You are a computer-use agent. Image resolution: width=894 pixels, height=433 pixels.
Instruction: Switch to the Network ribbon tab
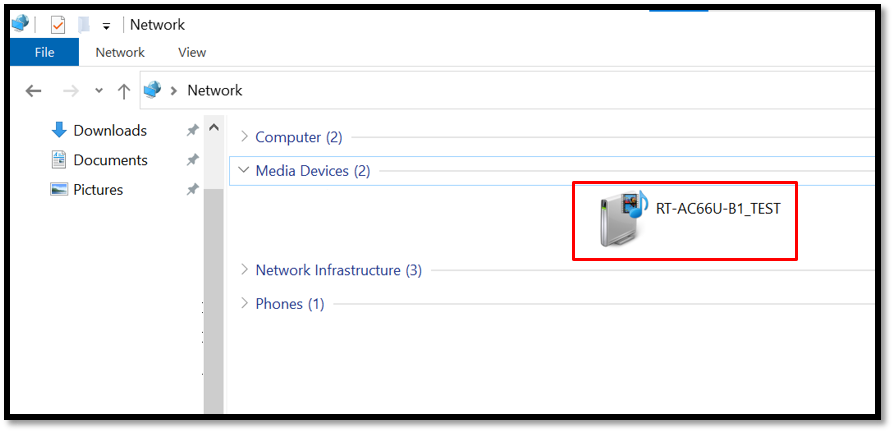click(x=120, y=52)
